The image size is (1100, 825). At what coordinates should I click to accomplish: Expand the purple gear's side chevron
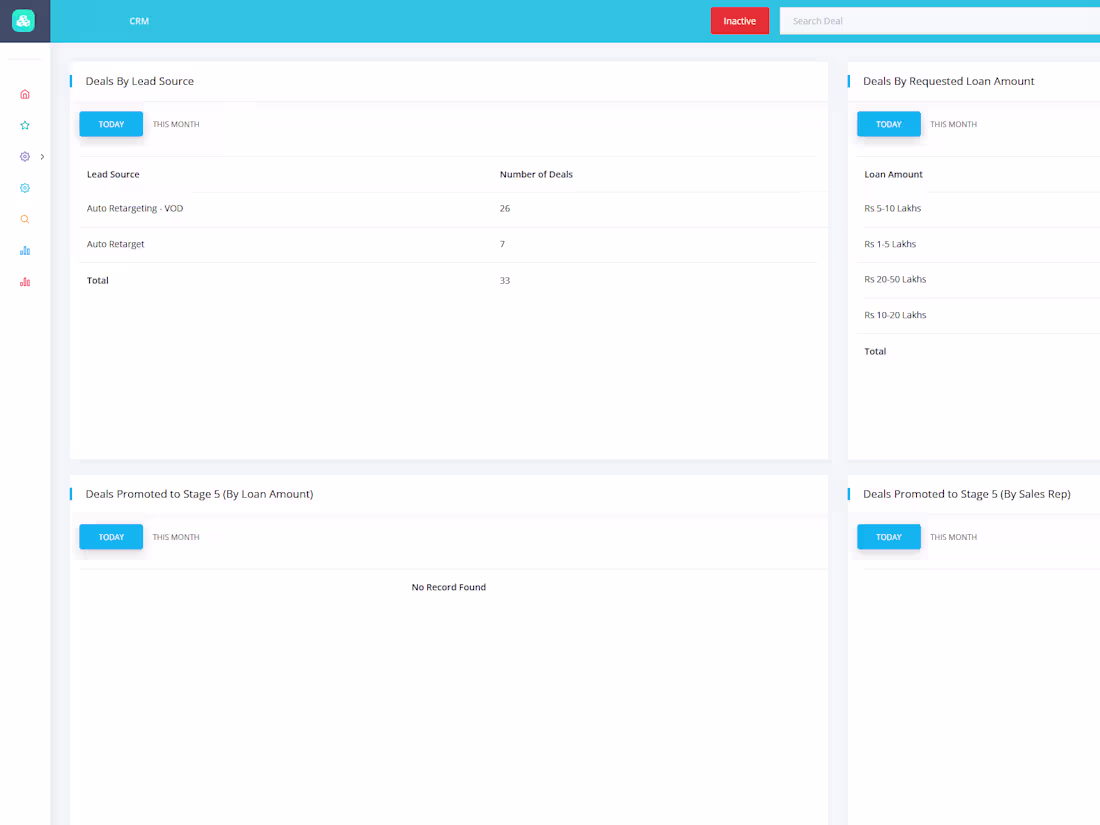pos(42,156)
